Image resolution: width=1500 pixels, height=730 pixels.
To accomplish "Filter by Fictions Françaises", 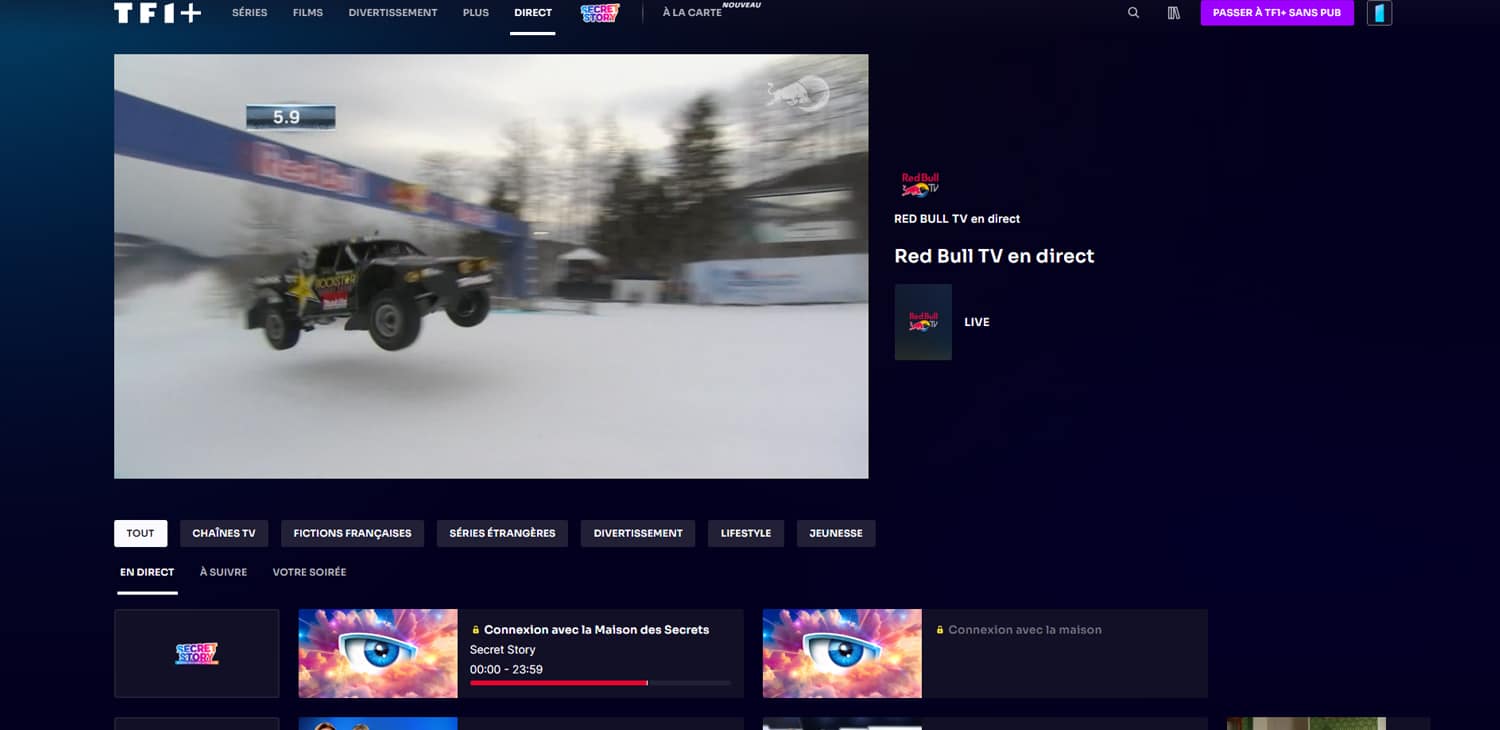I will click(352, 533).
